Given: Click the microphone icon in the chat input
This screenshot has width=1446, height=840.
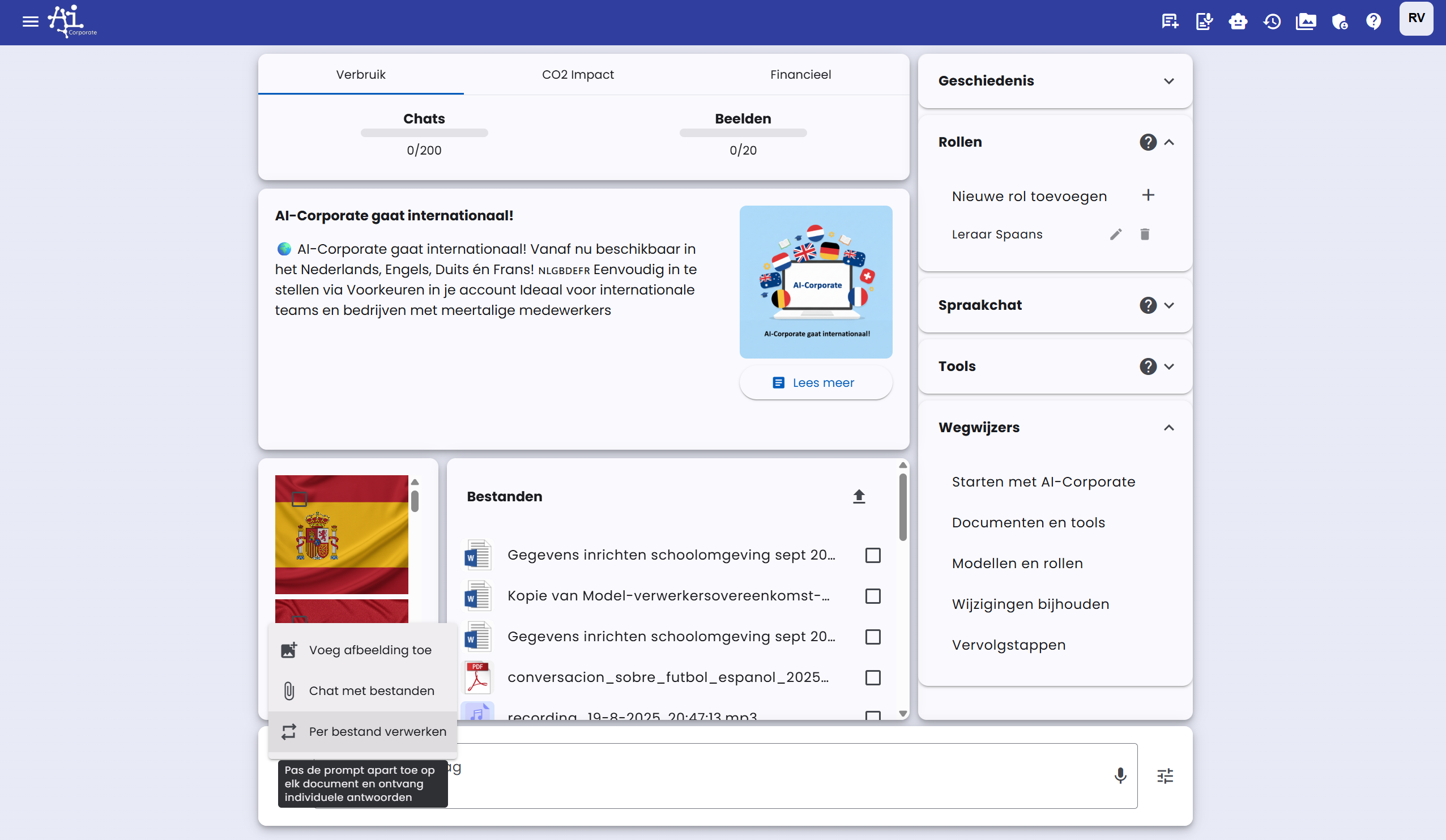Looking at the screenshot, I should (x=1120, y=776).
